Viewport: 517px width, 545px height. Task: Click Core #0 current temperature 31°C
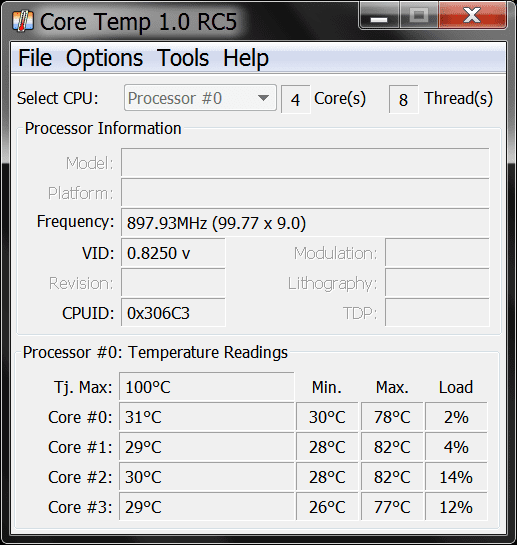pos(207,417)
